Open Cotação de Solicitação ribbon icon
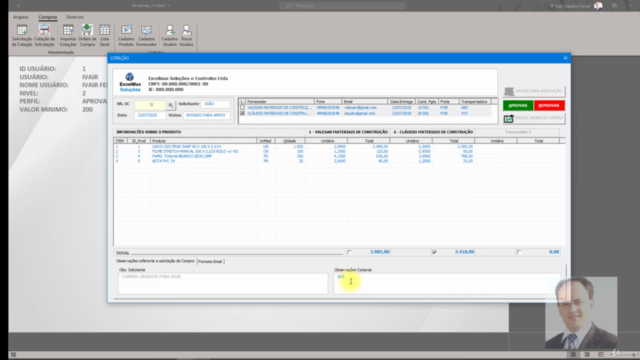Image resolution: width=640 pixels, height=360 pixels. pyautogui.click(x=44, y=35)
